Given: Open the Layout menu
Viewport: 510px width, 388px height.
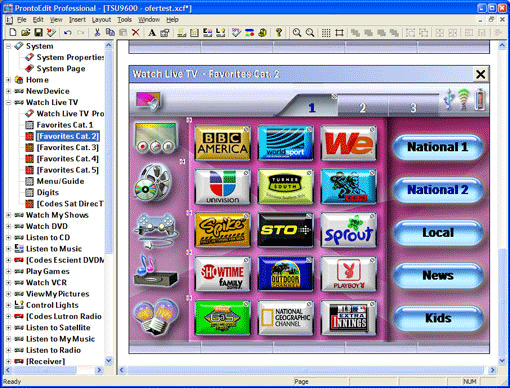Looking at the screenshot, I should (x=101, y=20).
